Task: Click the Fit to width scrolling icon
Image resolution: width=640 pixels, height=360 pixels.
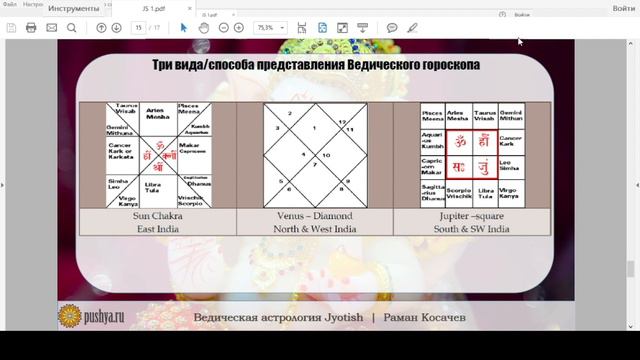Action: click(x=302, y=28)
